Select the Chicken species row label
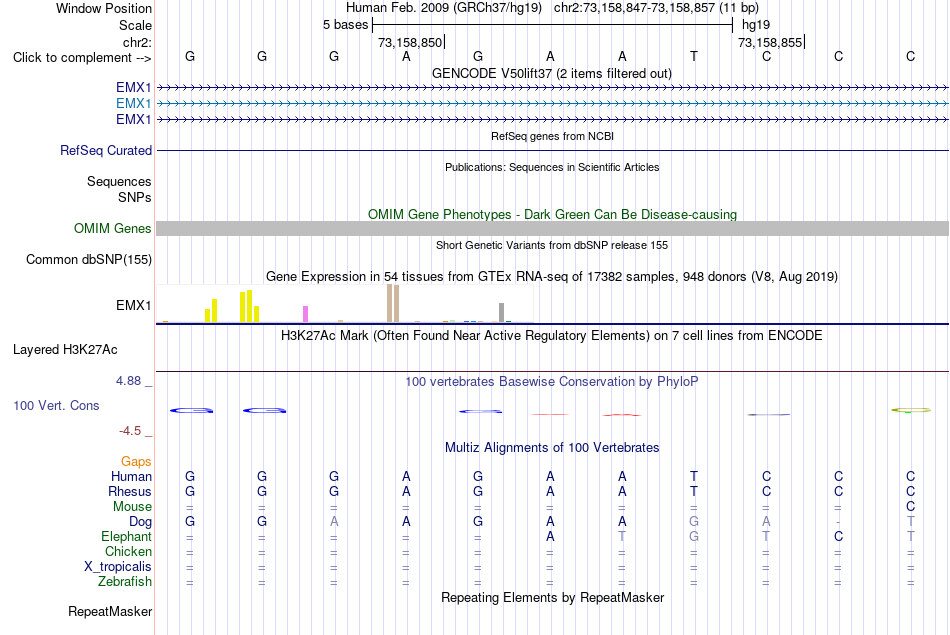950x635 pixels. pos(128,551)
